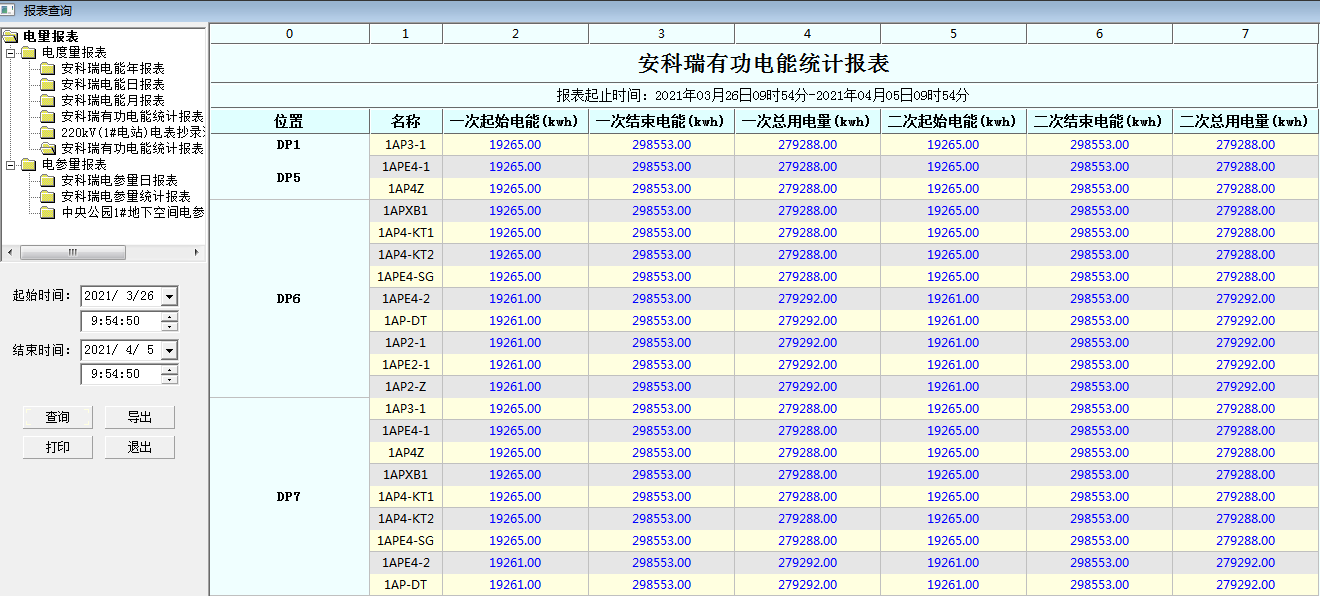
Task: Decrease the end time using down spinner
Action: click(x=169, y=379)
